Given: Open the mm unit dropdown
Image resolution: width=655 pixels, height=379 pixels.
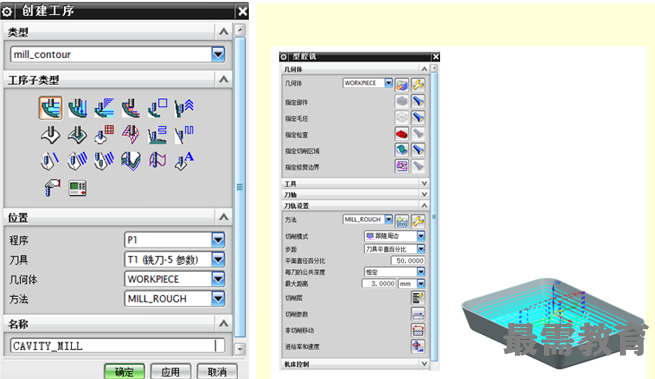Looking at the screenshot, I should [421, 283].
